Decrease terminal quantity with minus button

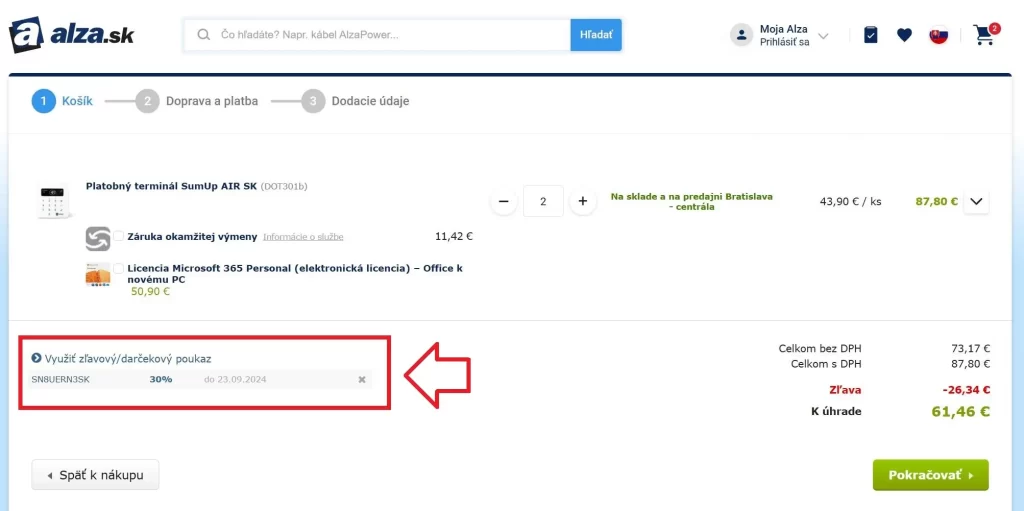click(504, 201)
